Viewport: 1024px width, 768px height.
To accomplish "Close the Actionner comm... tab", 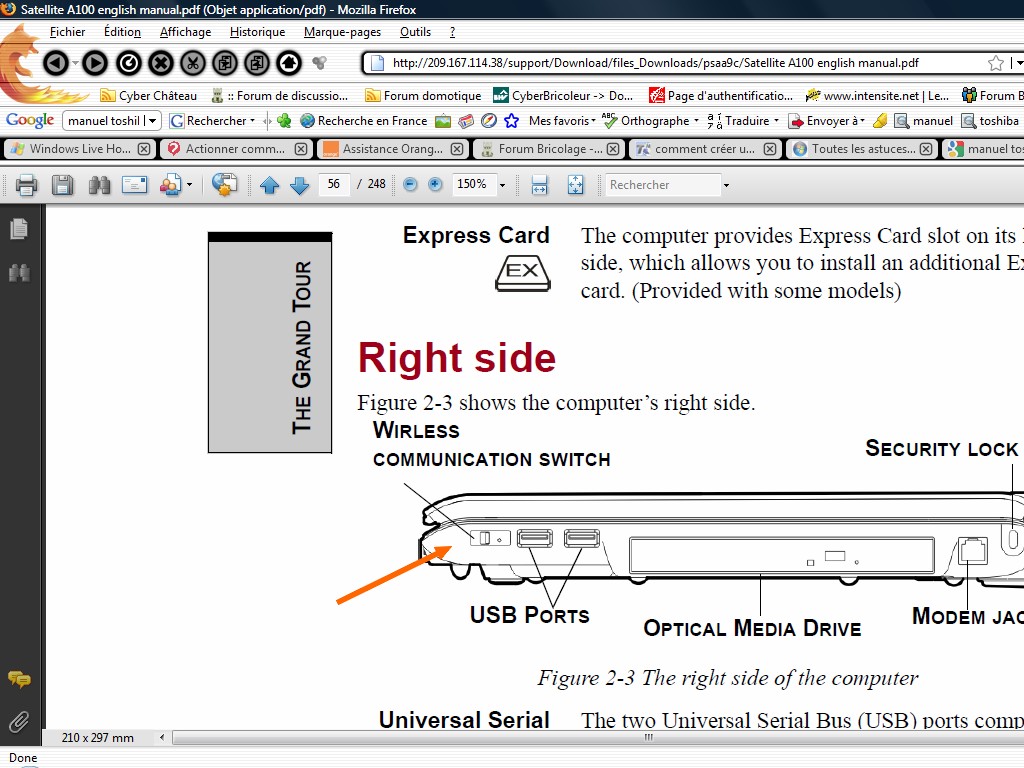I will pos(300,149).
